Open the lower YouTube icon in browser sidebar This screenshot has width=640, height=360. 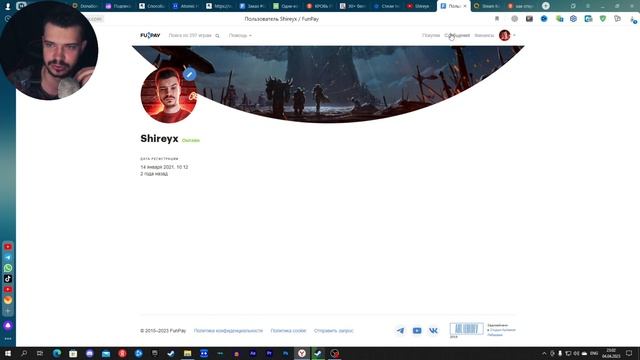(x=8, y=289)
